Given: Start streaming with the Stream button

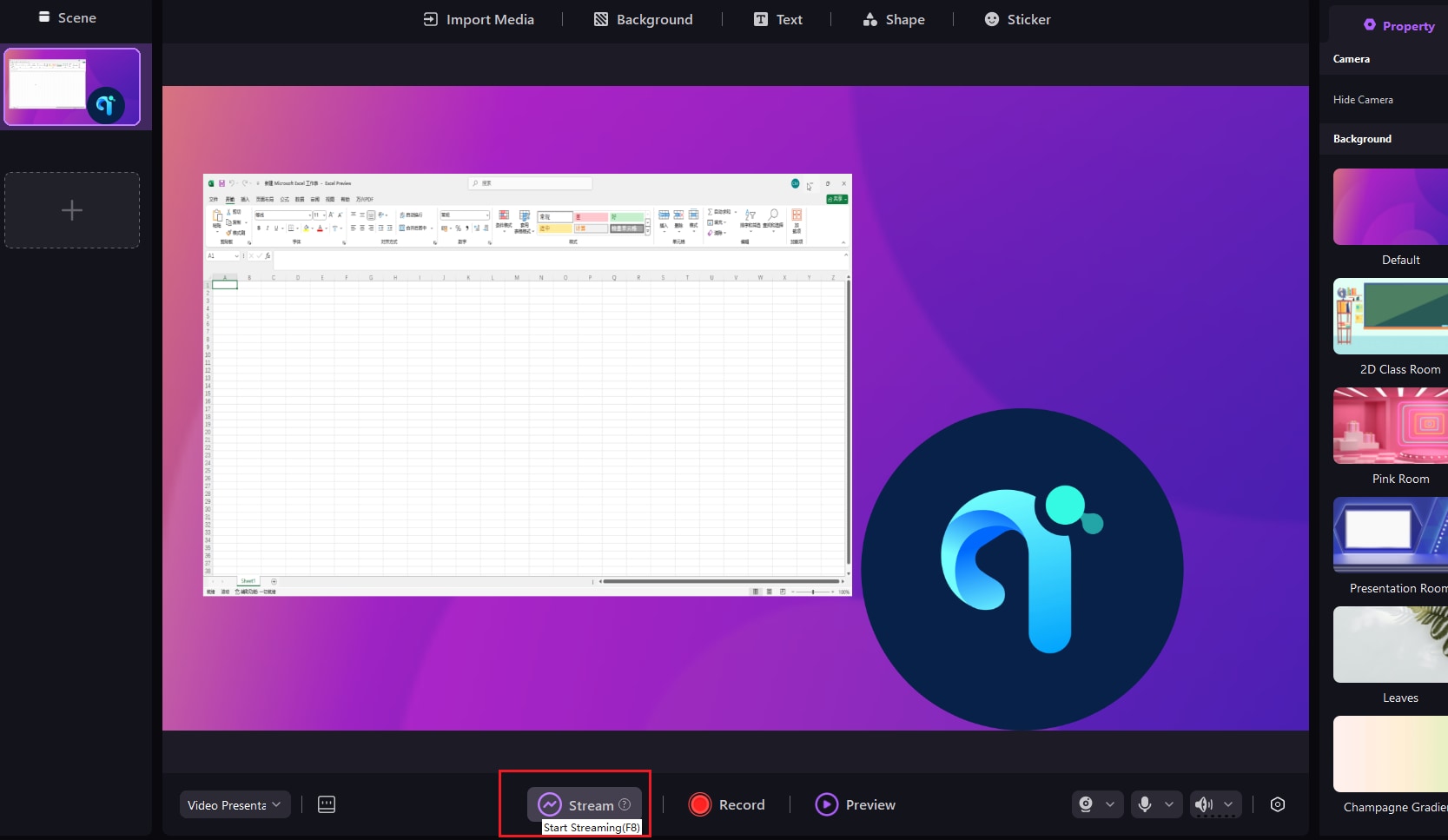Looking at the screenshot, I should coord(584,804).
